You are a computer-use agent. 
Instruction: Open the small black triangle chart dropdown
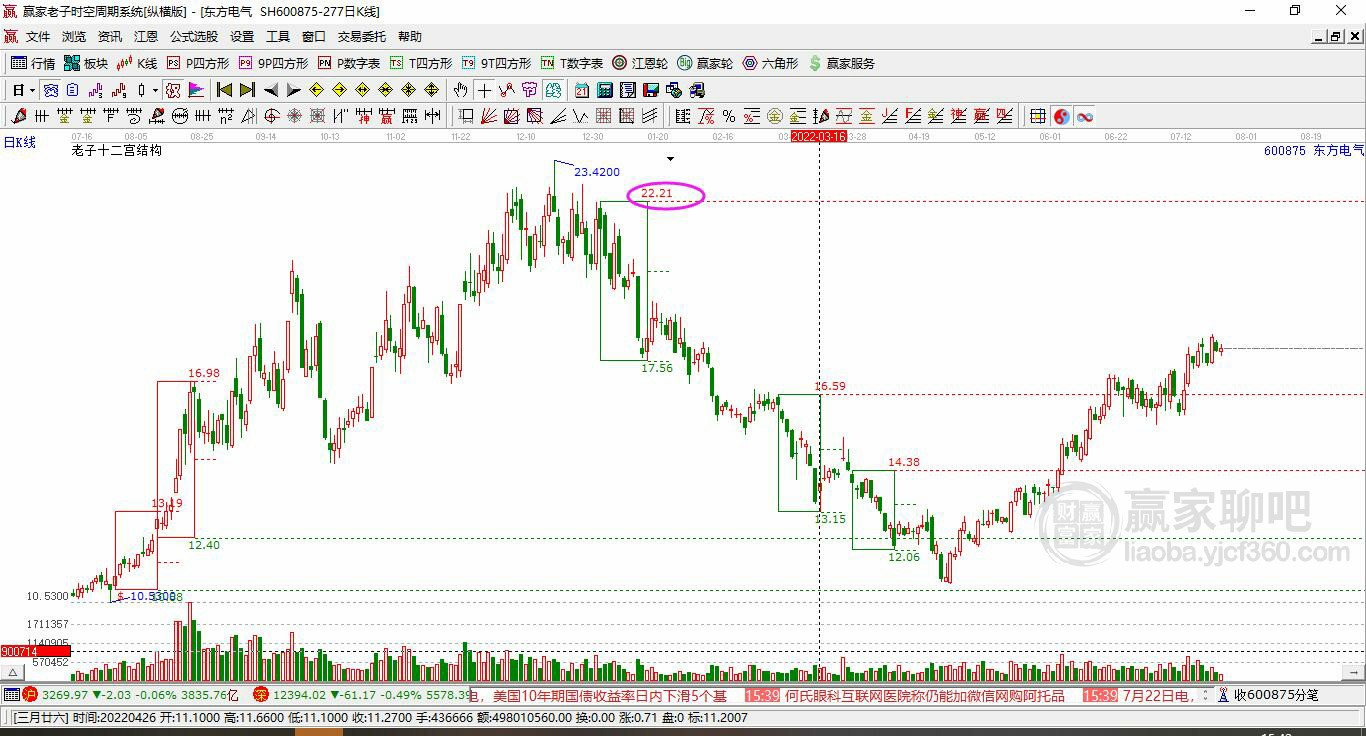(670, 159)
